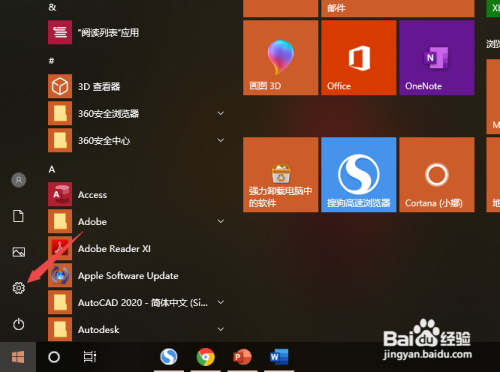Open the Cortana (小娜) tile
This screenshot has height=372, width=500.
click(437, 175)
